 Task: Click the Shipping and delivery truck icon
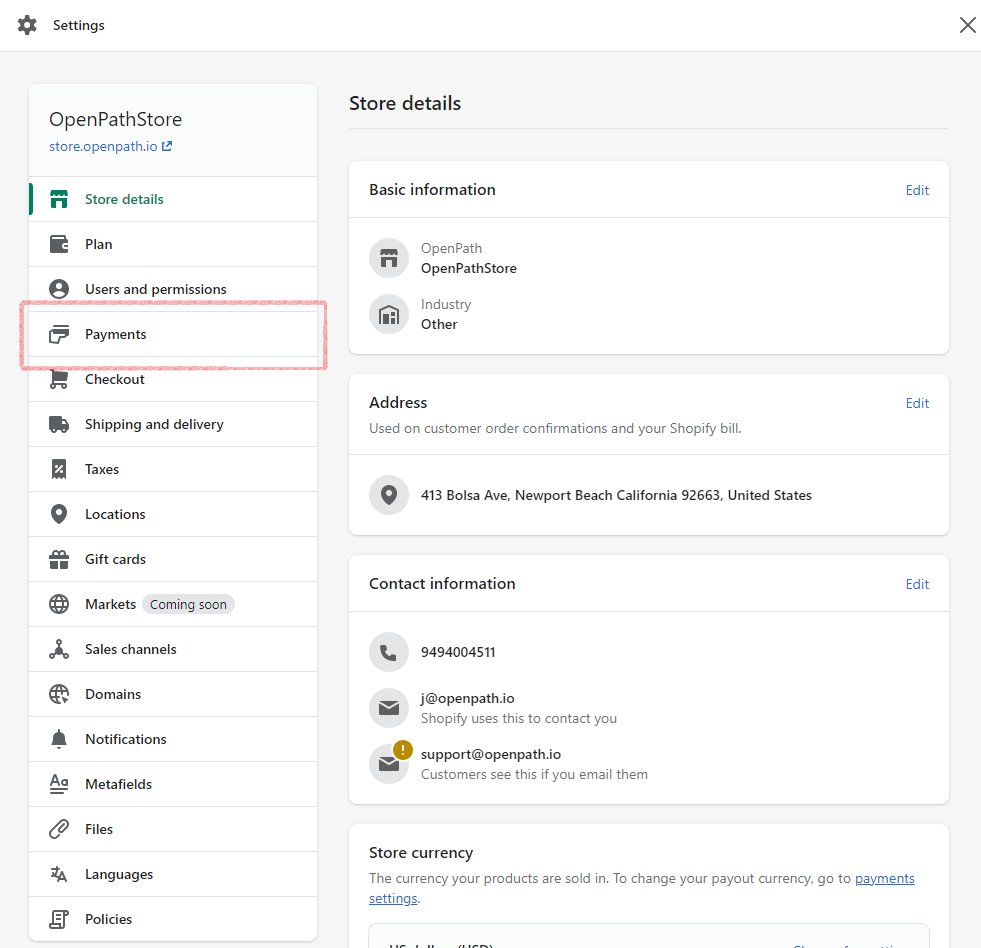(59, 424)
